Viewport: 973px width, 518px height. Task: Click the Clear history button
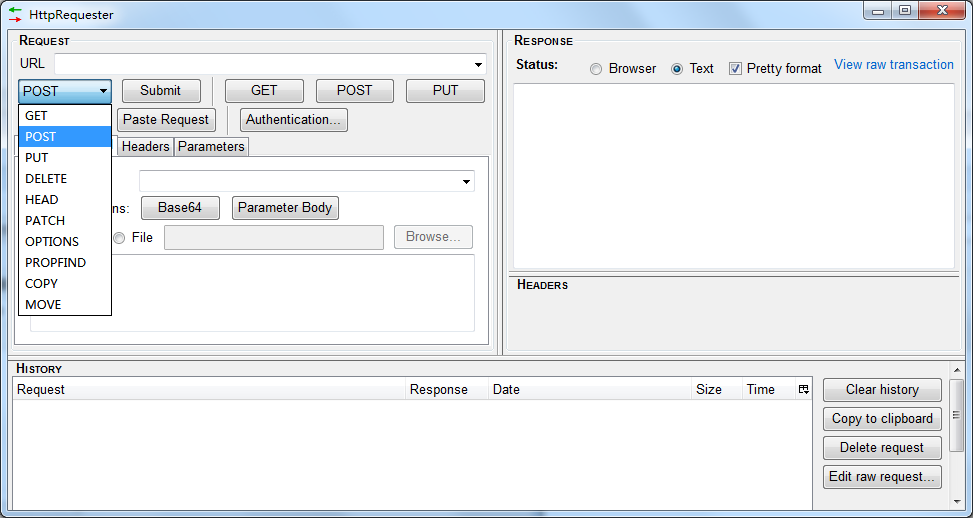click(x=881, y=390)
